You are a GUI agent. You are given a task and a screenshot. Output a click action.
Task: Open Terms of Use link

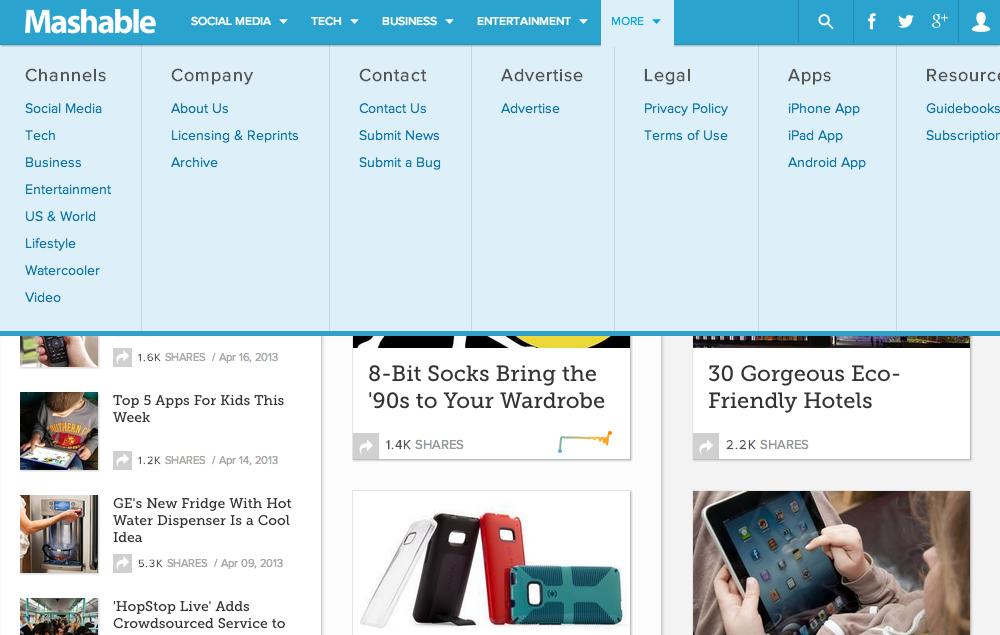tap(686, 135)
